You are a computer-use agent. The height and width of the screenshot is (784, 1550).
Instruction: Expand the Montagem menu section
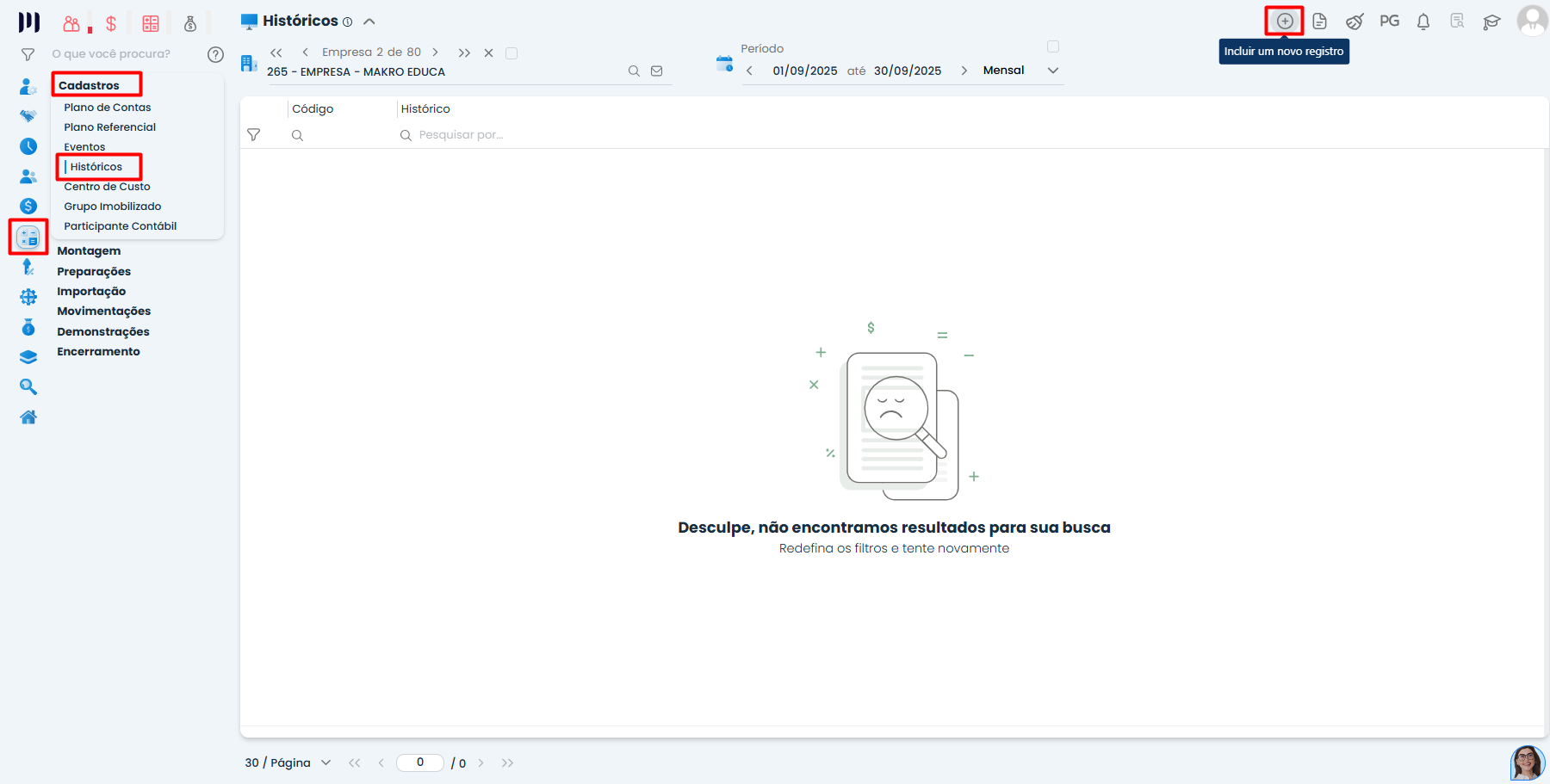tap(89, 251)
